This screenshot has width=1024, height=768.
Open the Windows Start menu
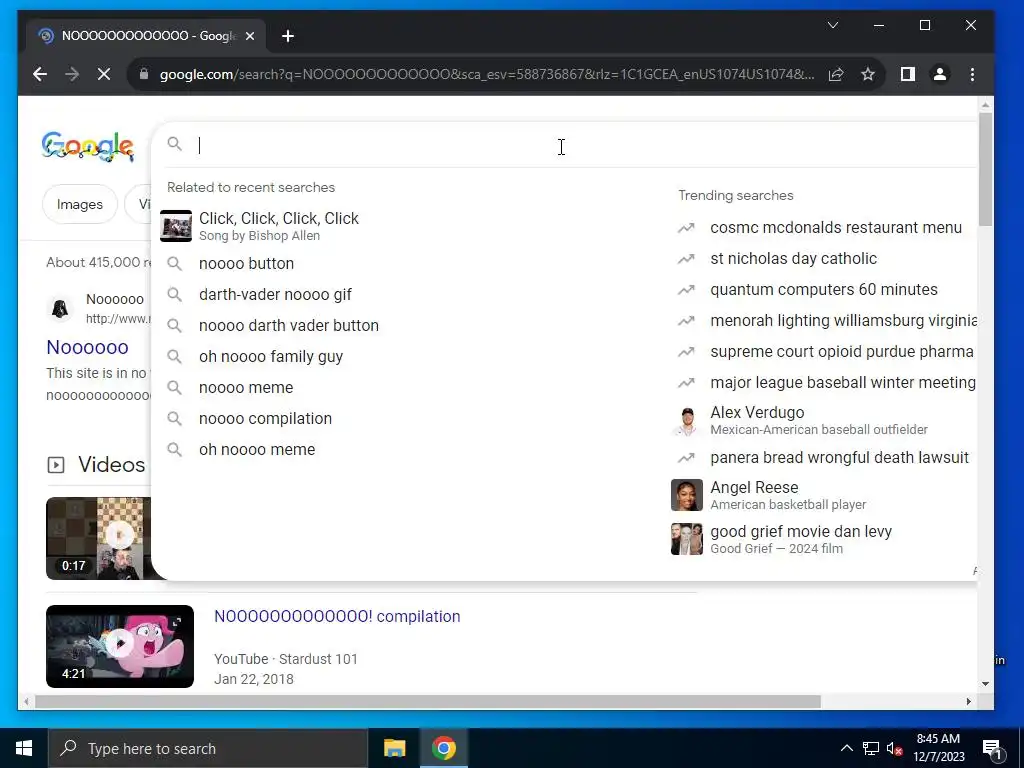tap(24, 748)
